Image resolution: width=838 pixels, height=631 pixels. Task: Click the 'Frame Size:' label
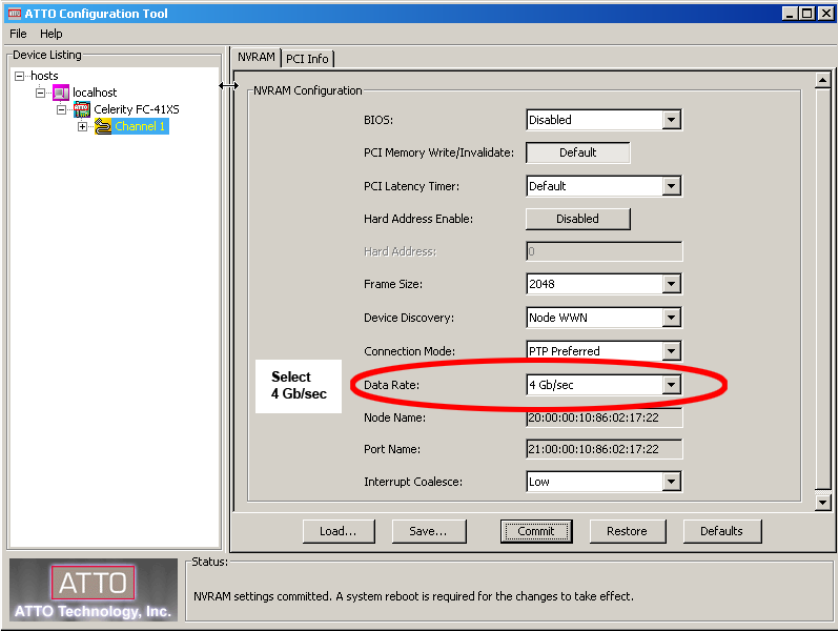coord(393,284)
